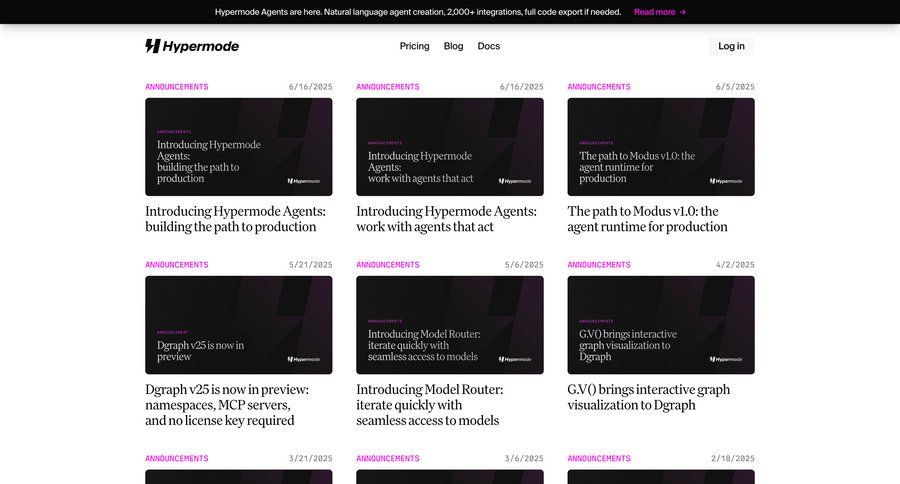This screenshot has width=900, height=484.
Task: Click the date 6/5/2025
Action: [x=735, y=87]
